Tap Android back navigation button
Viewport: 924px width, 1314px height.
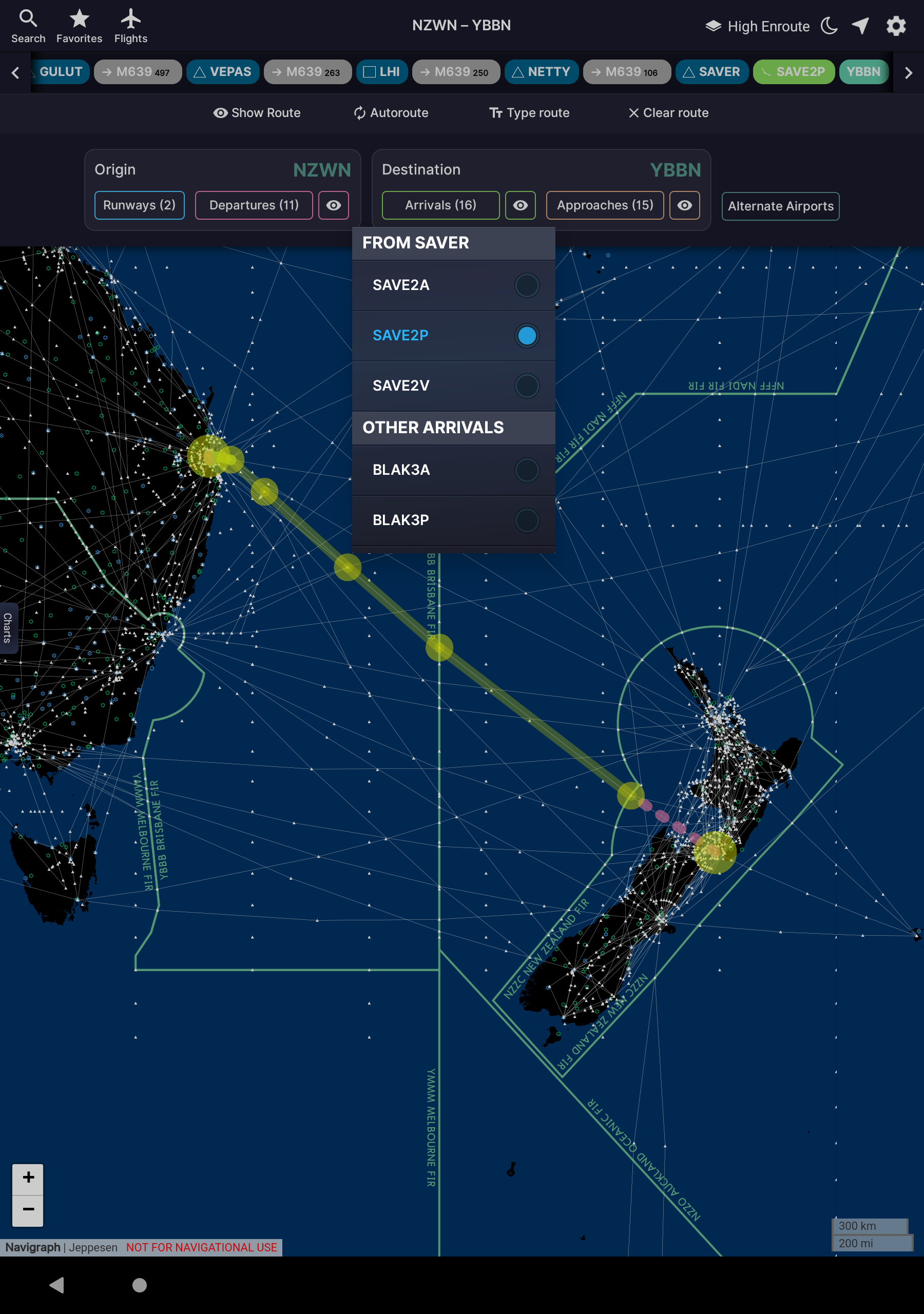pos(56,1285)
